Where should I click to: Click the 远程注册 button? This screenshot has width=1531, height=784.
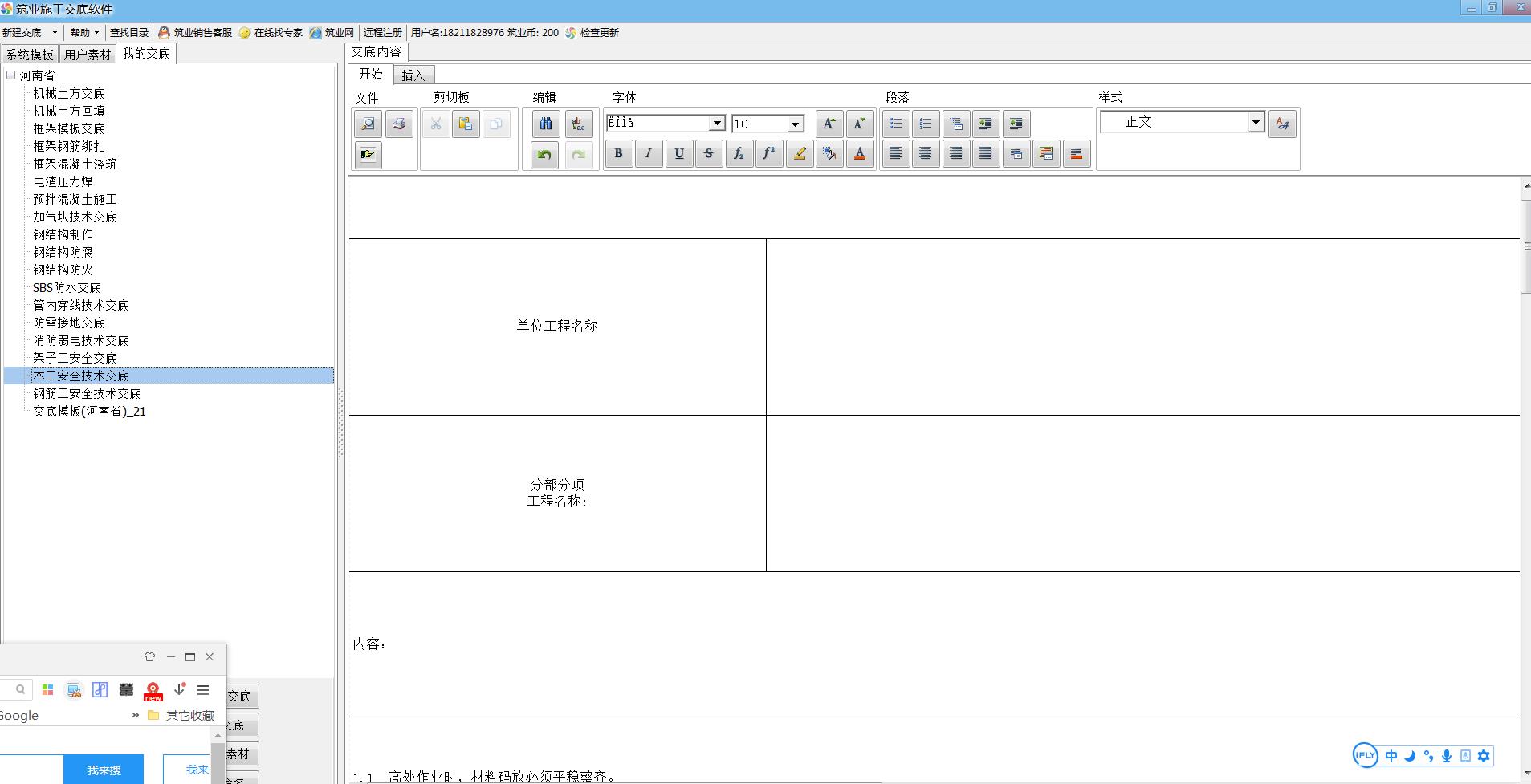(x=382, y=33)
